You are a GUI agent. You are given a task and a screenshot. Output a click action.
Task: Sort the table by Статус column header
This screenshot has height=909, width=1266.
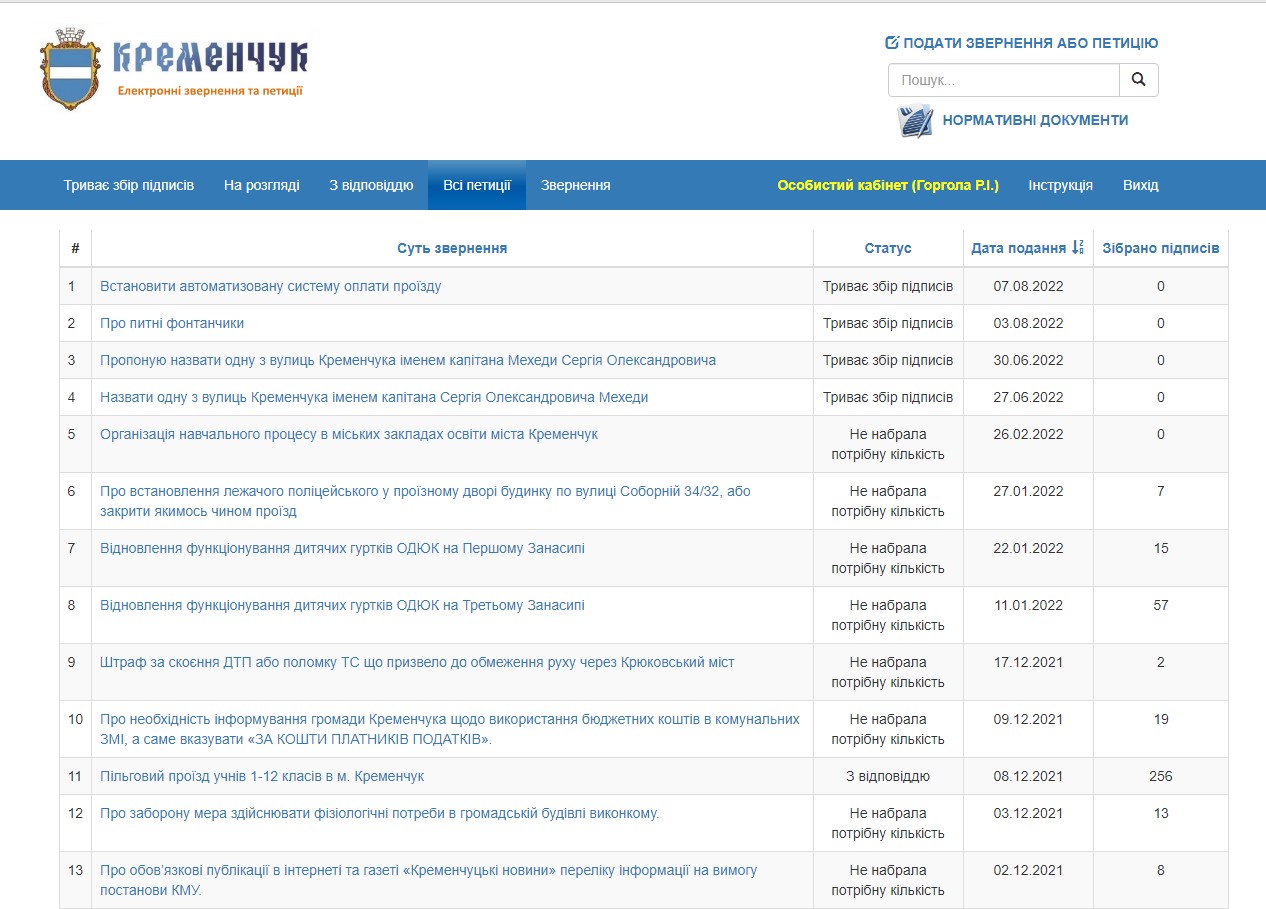pos(888,248)
